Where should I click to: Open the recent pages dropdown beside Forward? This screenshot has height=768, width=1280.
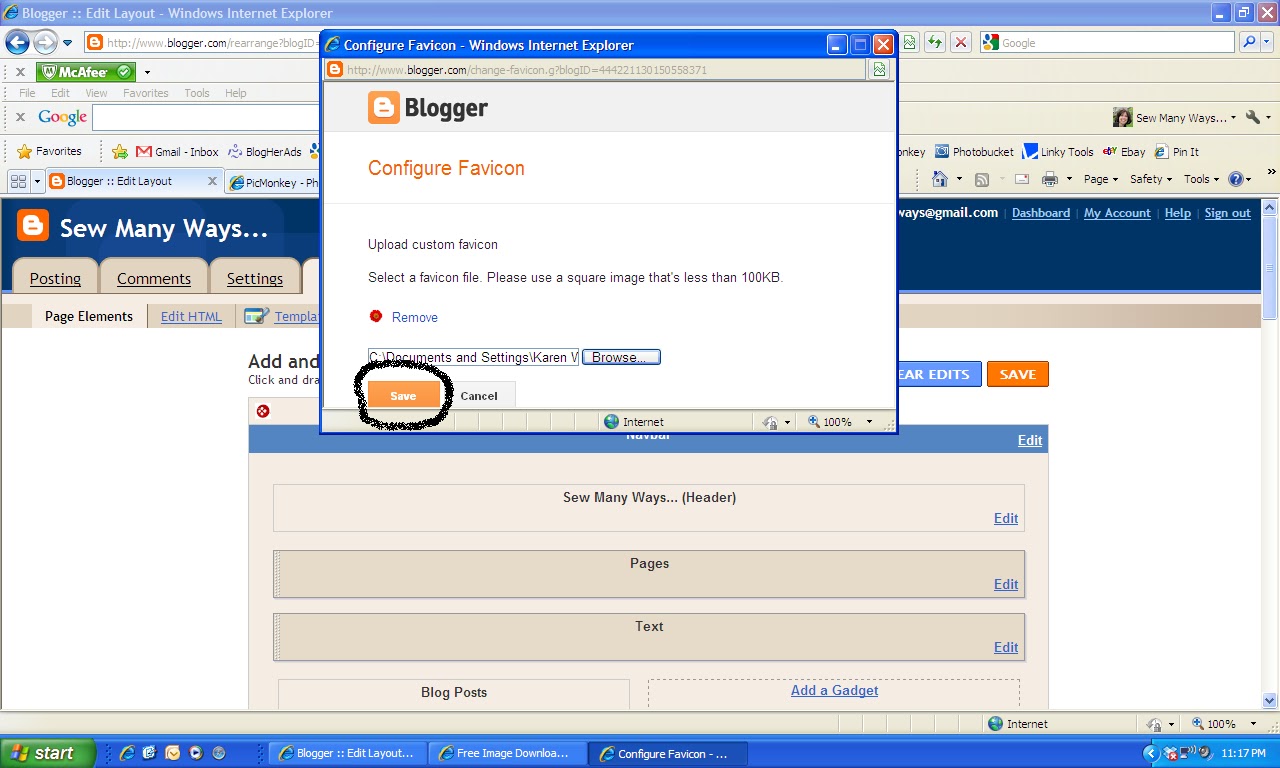pyautogui.click(x=68, y=43)
